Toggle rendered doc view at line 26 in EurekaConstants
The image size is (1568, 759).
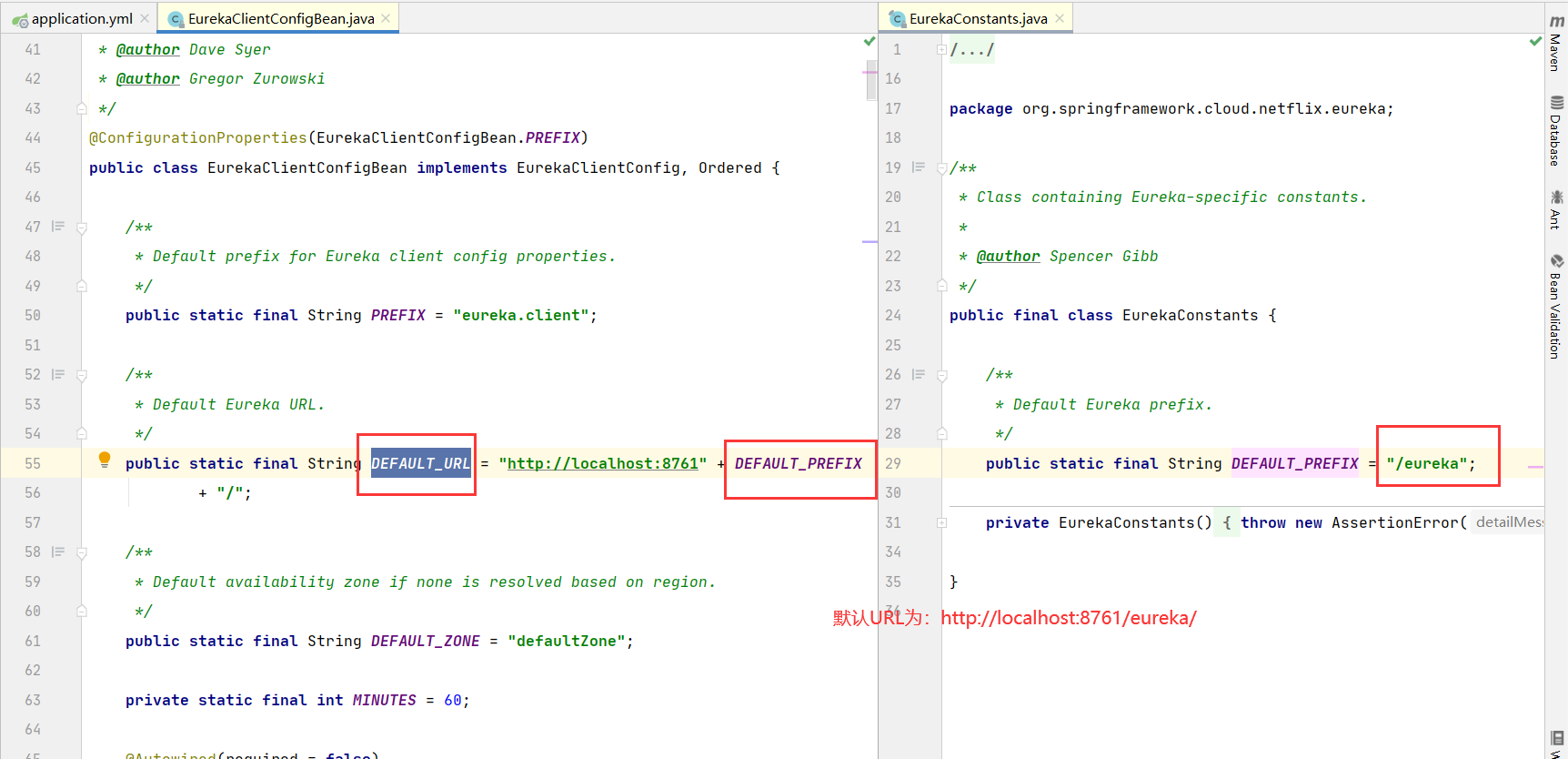click(919, 374)
